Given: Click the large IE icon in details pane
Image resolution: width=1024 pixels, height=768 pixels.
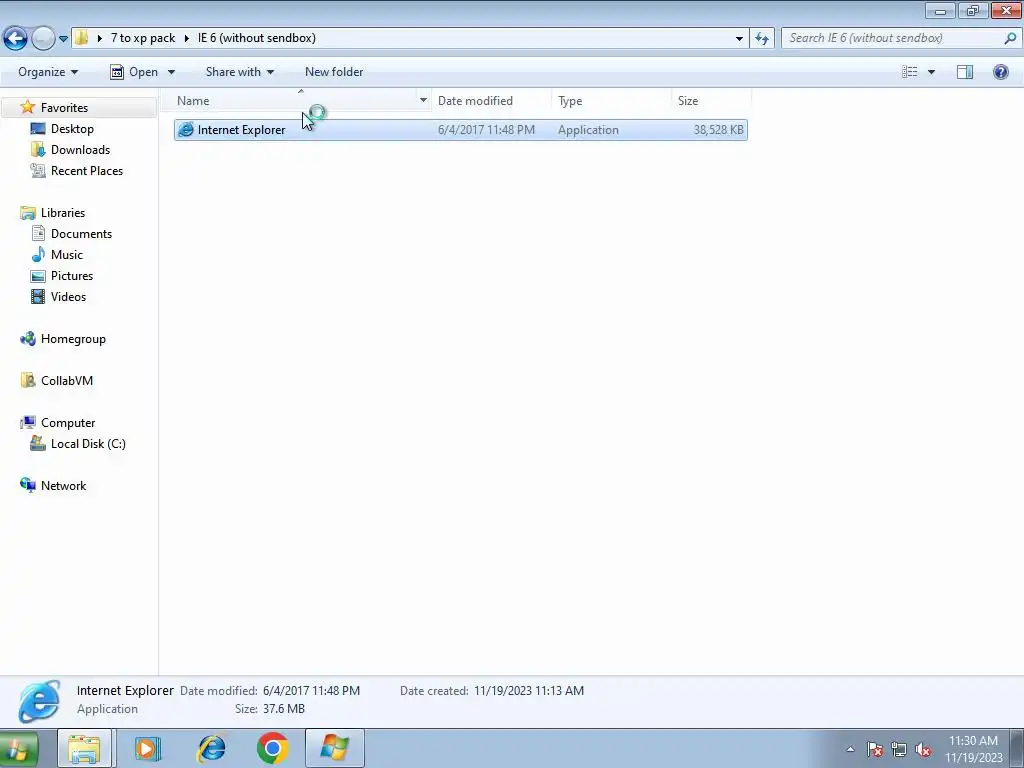Looking at the screenshot, I should (40, 701).
